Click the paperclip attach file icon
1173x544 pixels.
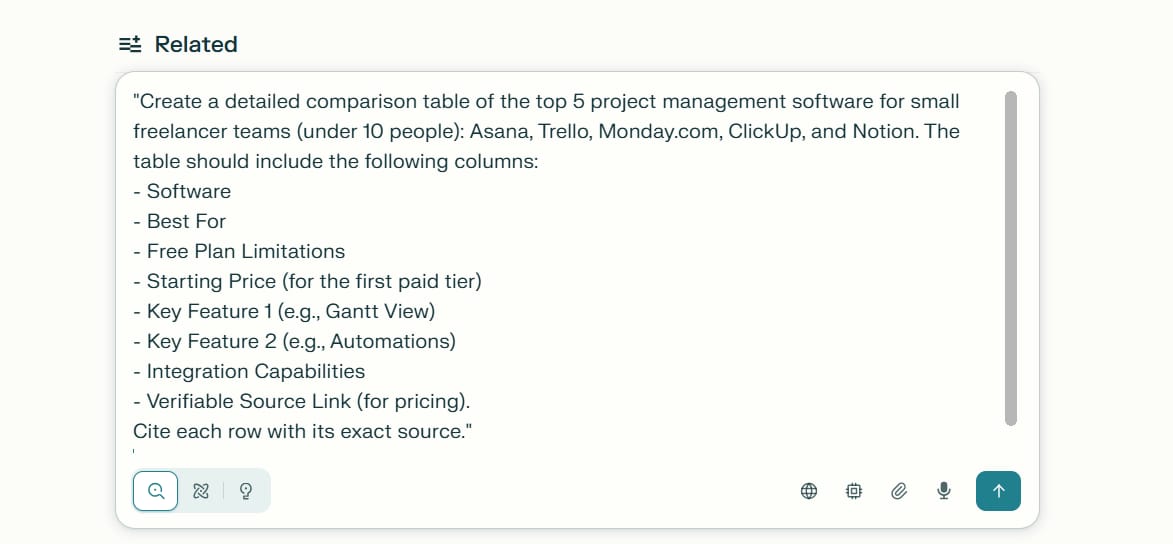pyautogui.click(x=899, y=491)
